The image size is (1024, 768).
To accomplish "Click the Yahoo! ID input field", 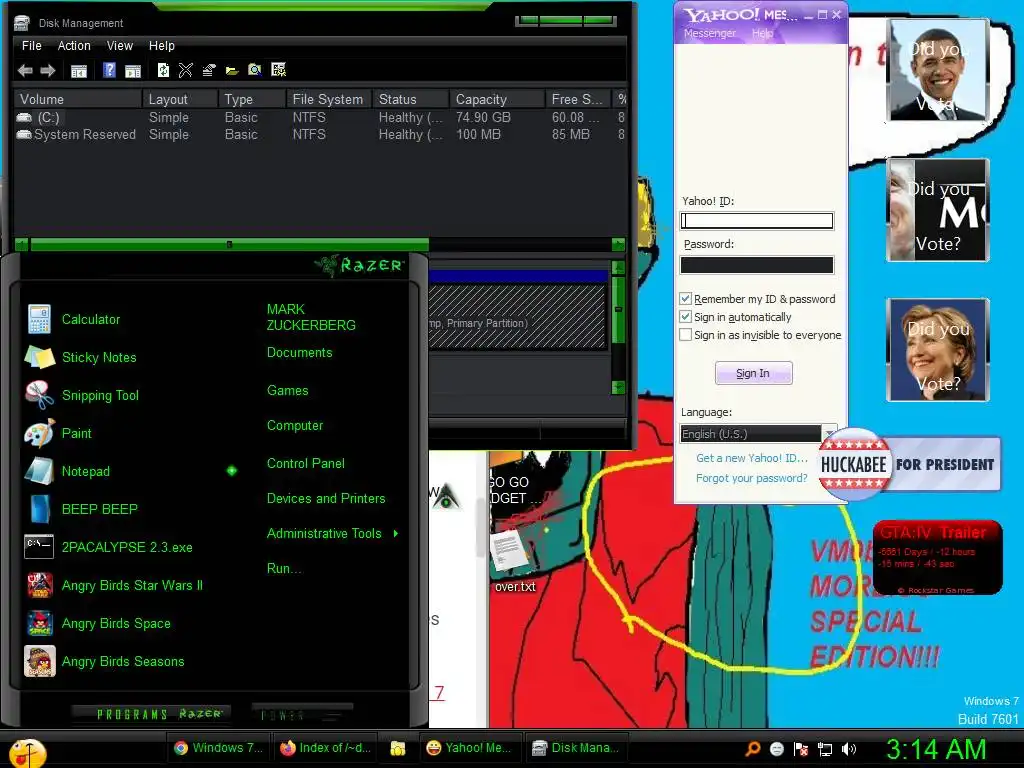I will [x=757, y=221].
